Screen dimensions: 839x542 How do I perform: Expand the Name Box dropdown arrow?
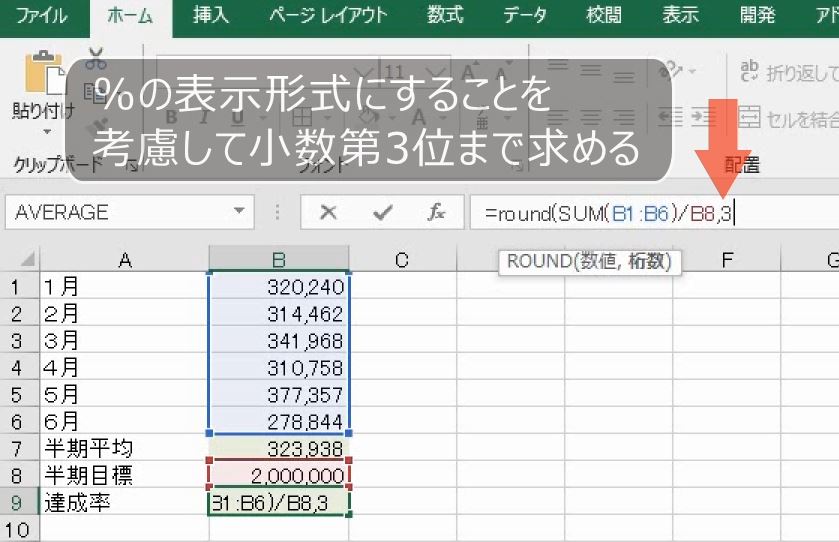[x=239, y=212]
